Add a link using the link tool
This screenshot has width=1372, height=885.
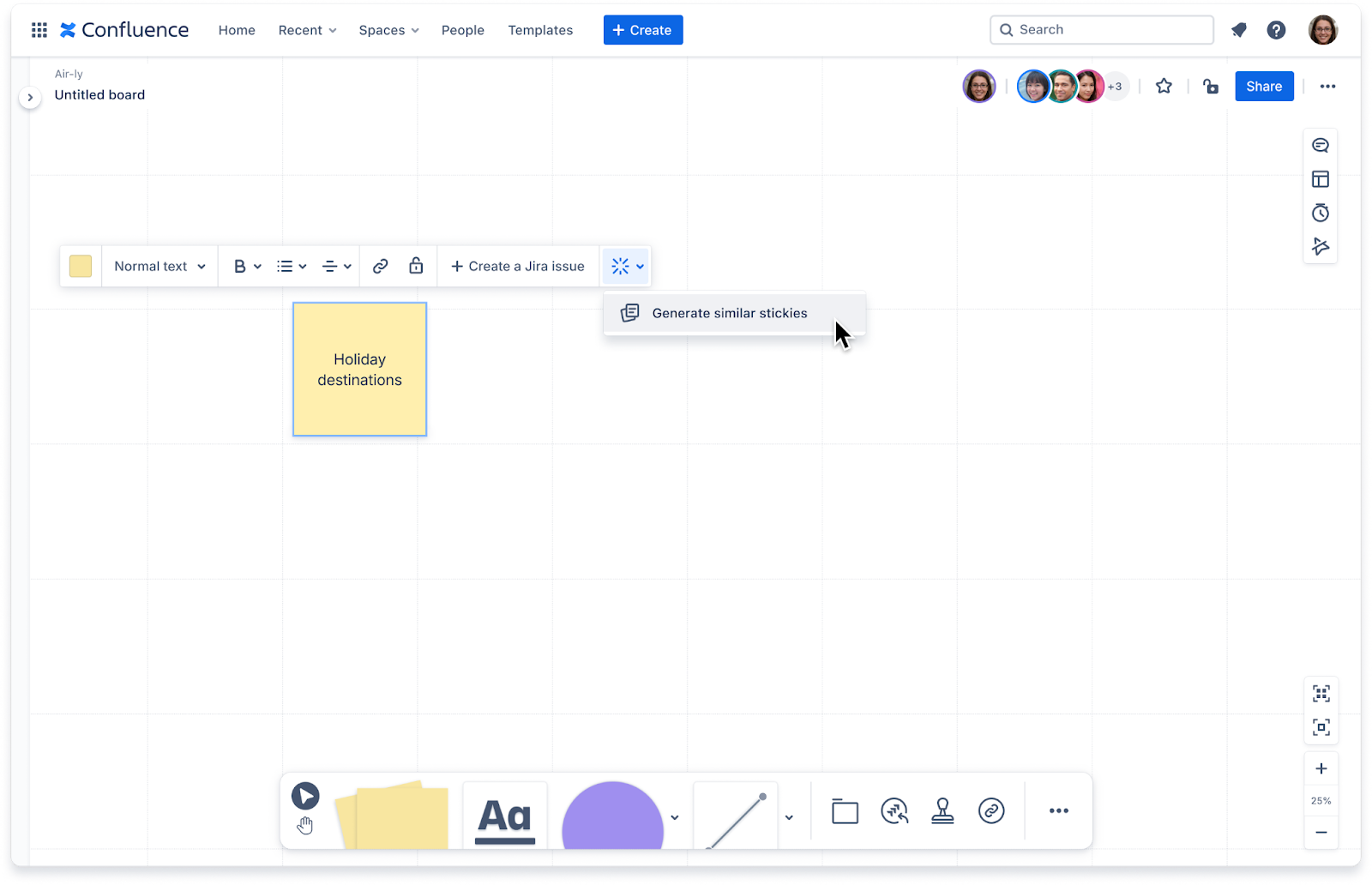click(991, 810)
